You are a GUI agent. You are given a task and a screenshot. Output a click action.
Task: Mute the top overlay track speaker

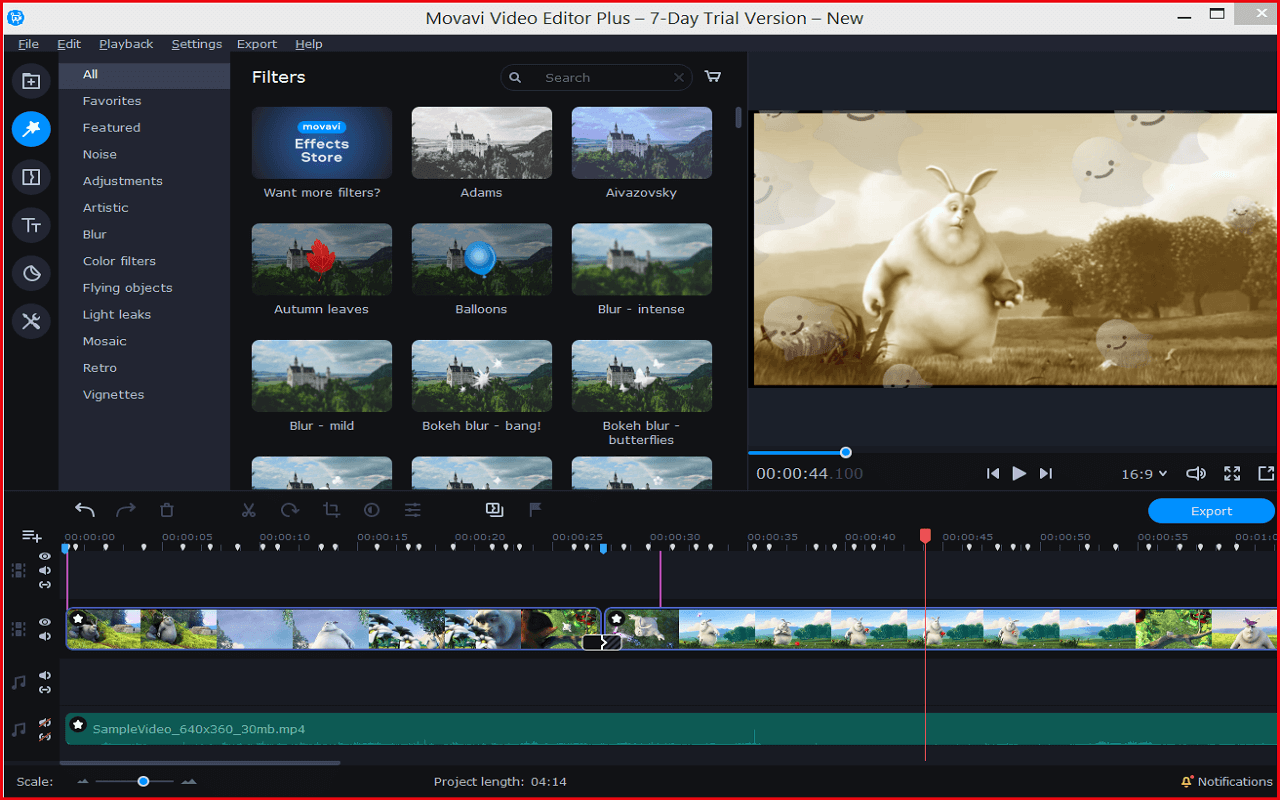[45, 571]
